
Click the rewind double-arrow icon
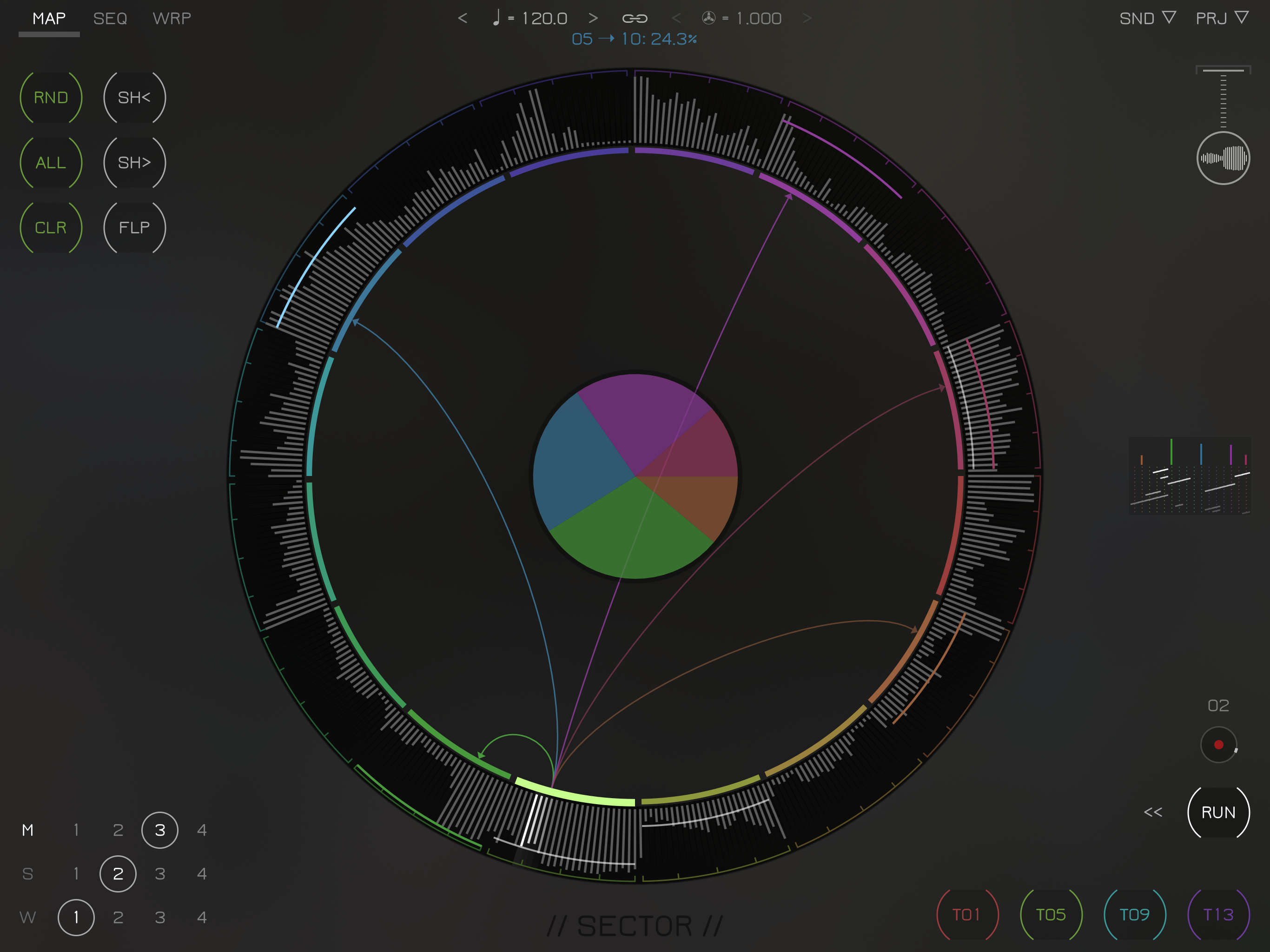click(x=1152, y=812)
